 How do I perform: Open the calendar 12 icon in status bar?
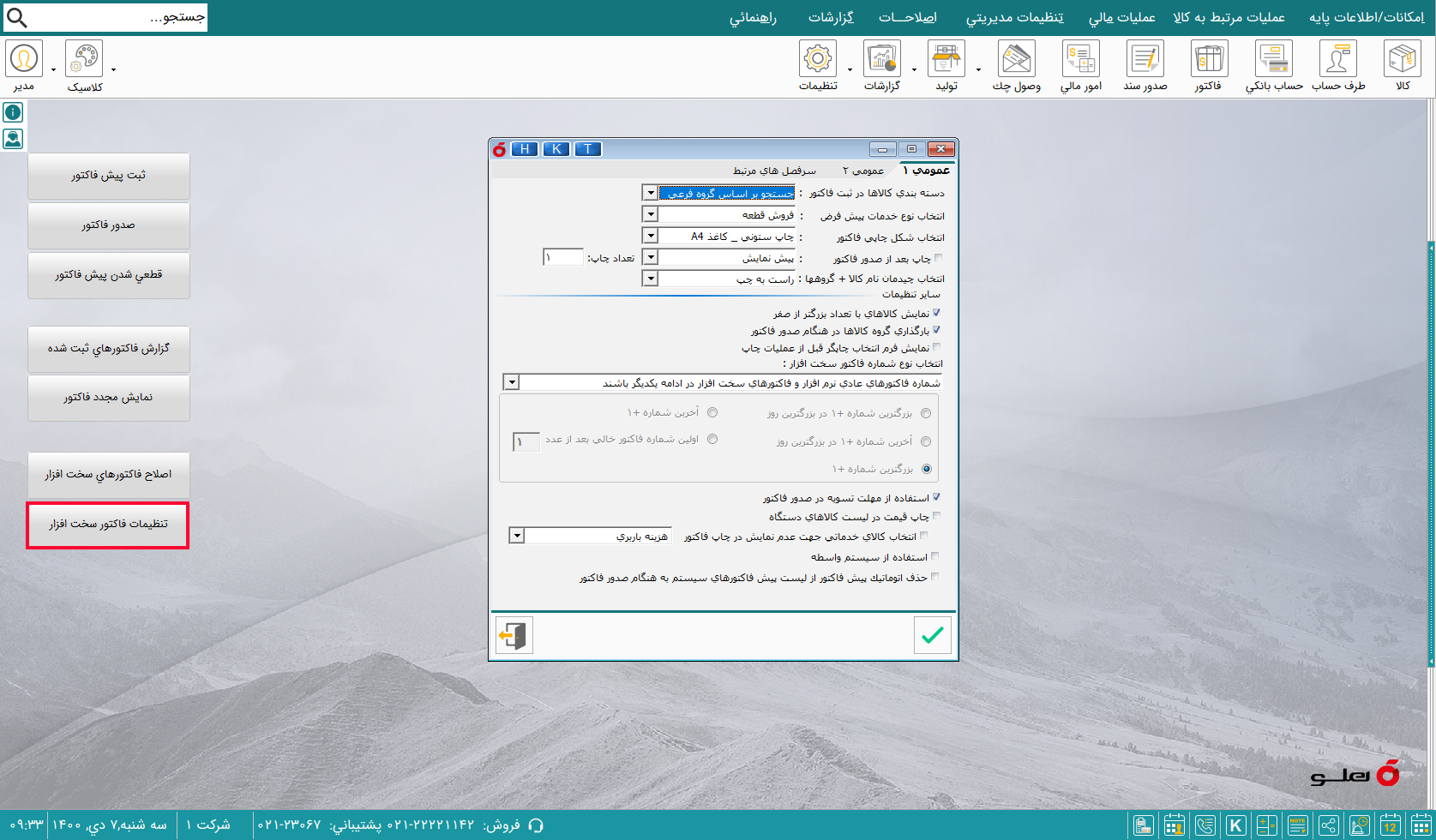point(1390,825)
